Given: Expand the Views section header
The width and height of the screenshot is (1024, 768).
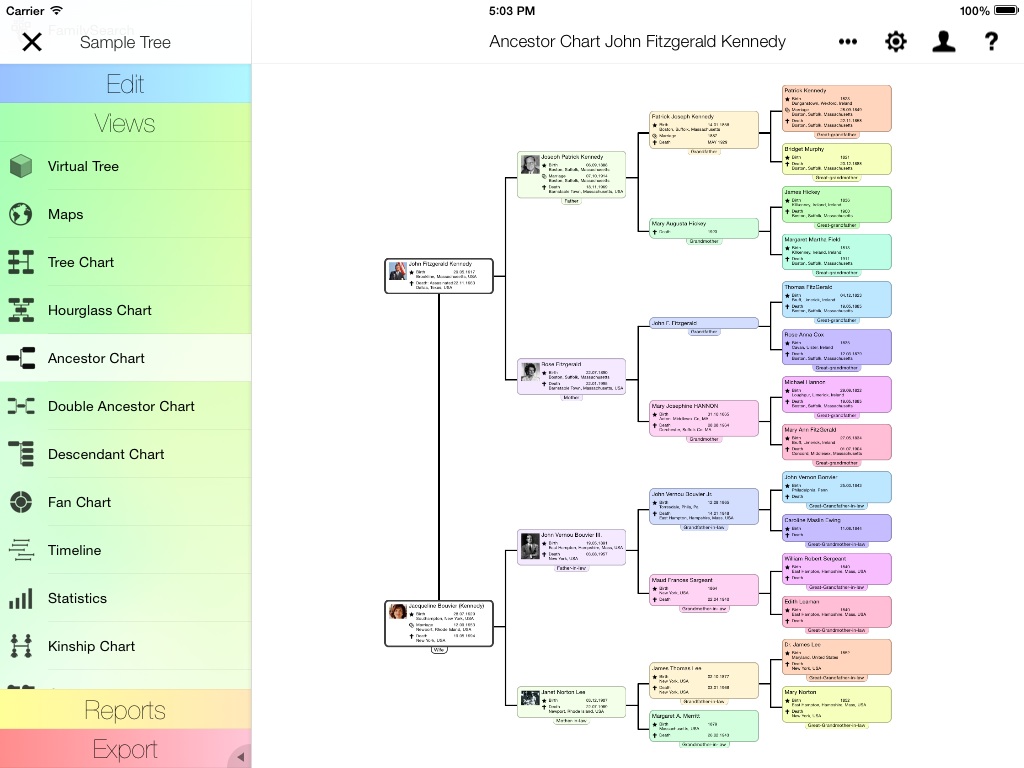Looking at the screenshot, I should click(125, 123).
